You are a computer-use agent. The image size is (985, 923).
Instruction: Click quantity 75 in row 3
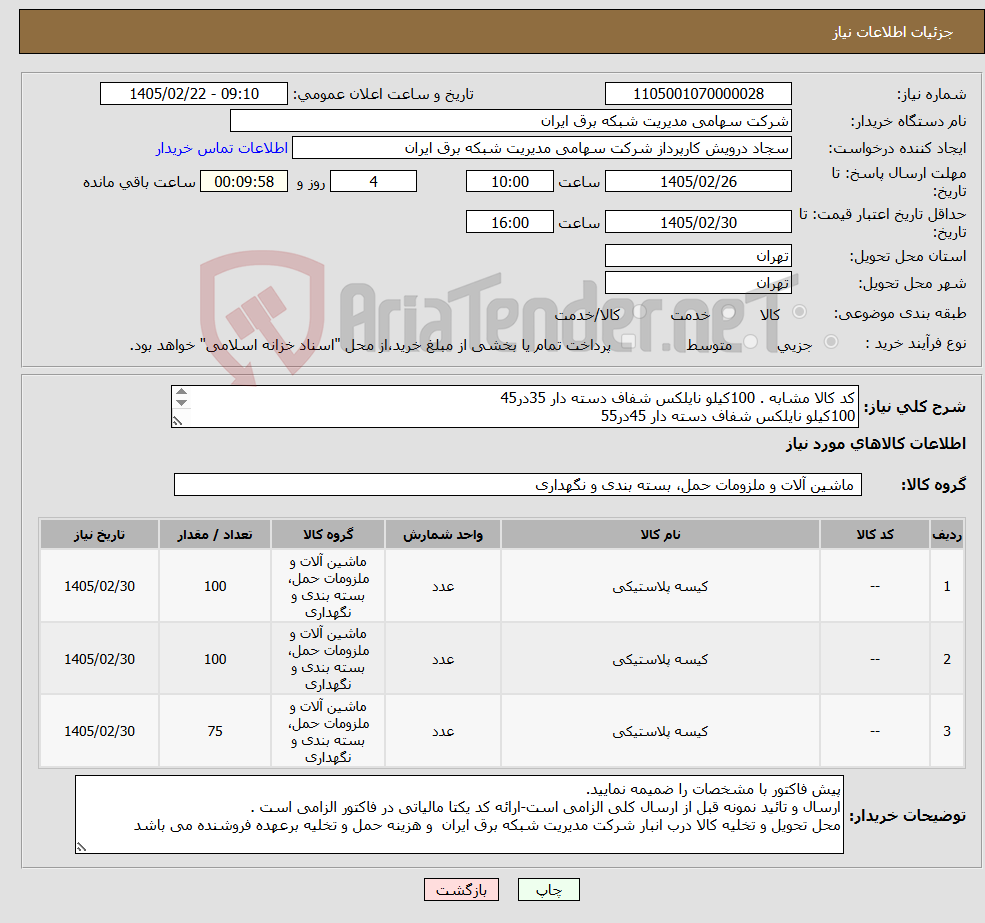(215, 731)
